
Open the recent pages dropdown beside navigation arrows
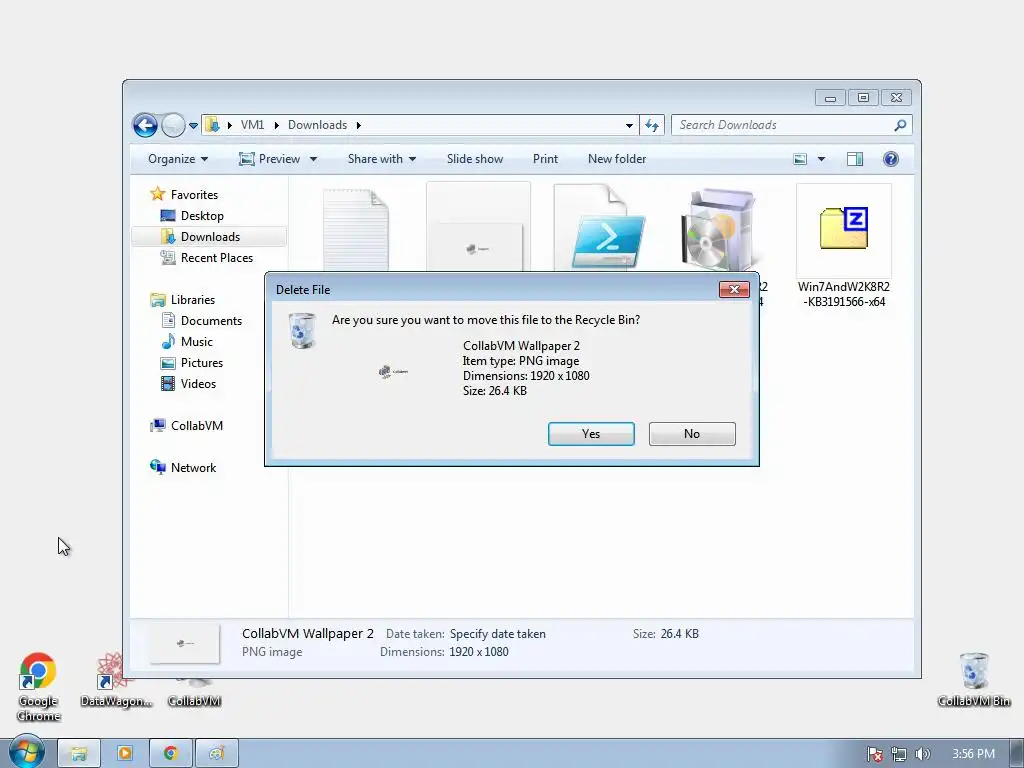193,125
